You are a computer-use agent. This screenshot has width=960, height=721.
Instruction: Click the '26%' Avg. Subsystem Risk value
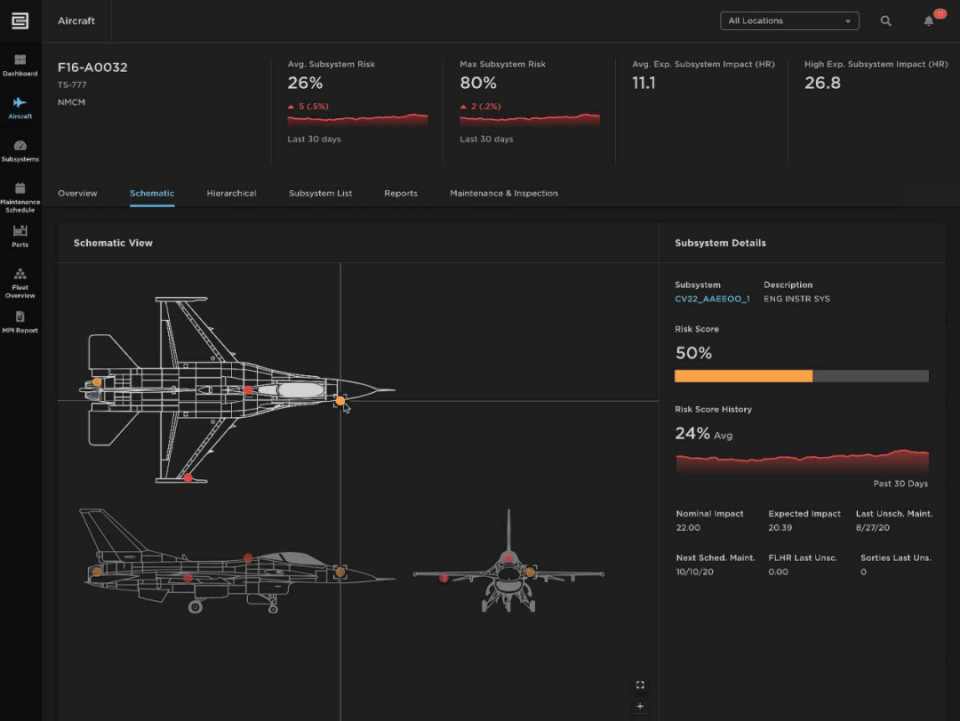tap(305, 83)
